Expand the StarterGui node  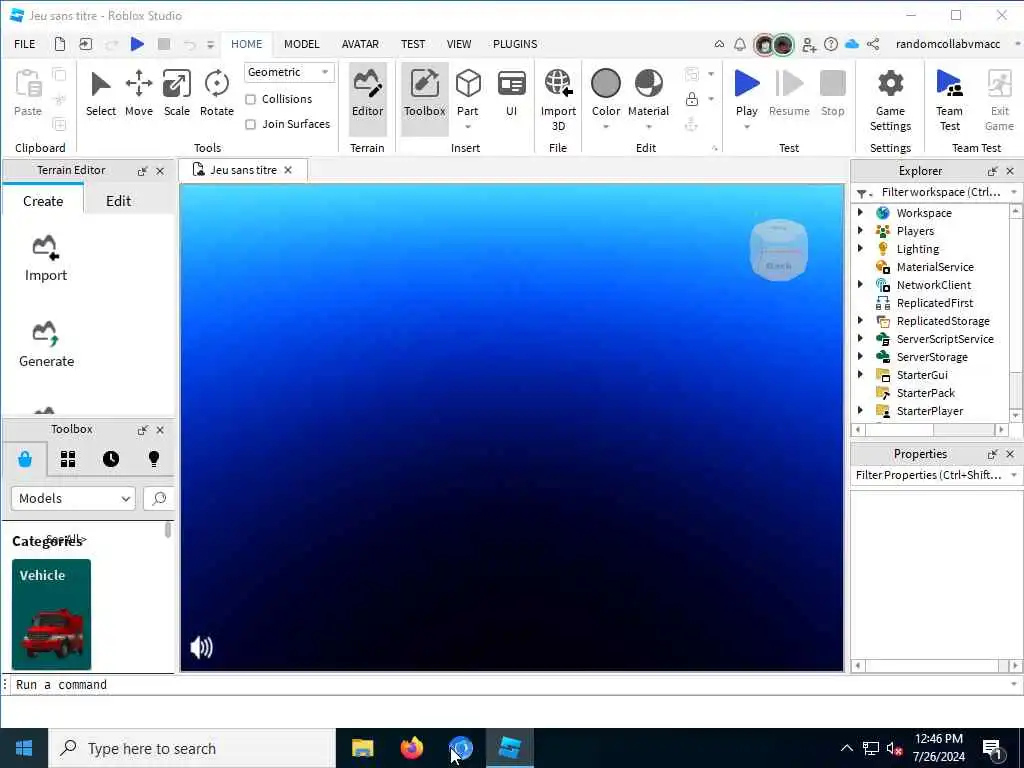[x=861, y=374]
